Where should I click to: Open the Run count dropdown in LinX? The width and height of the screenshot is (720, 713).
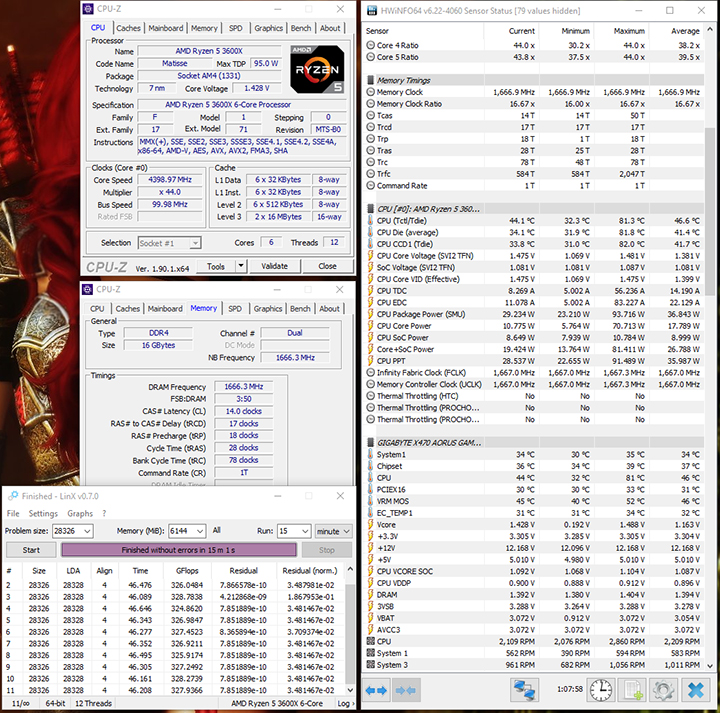[305, 531]
